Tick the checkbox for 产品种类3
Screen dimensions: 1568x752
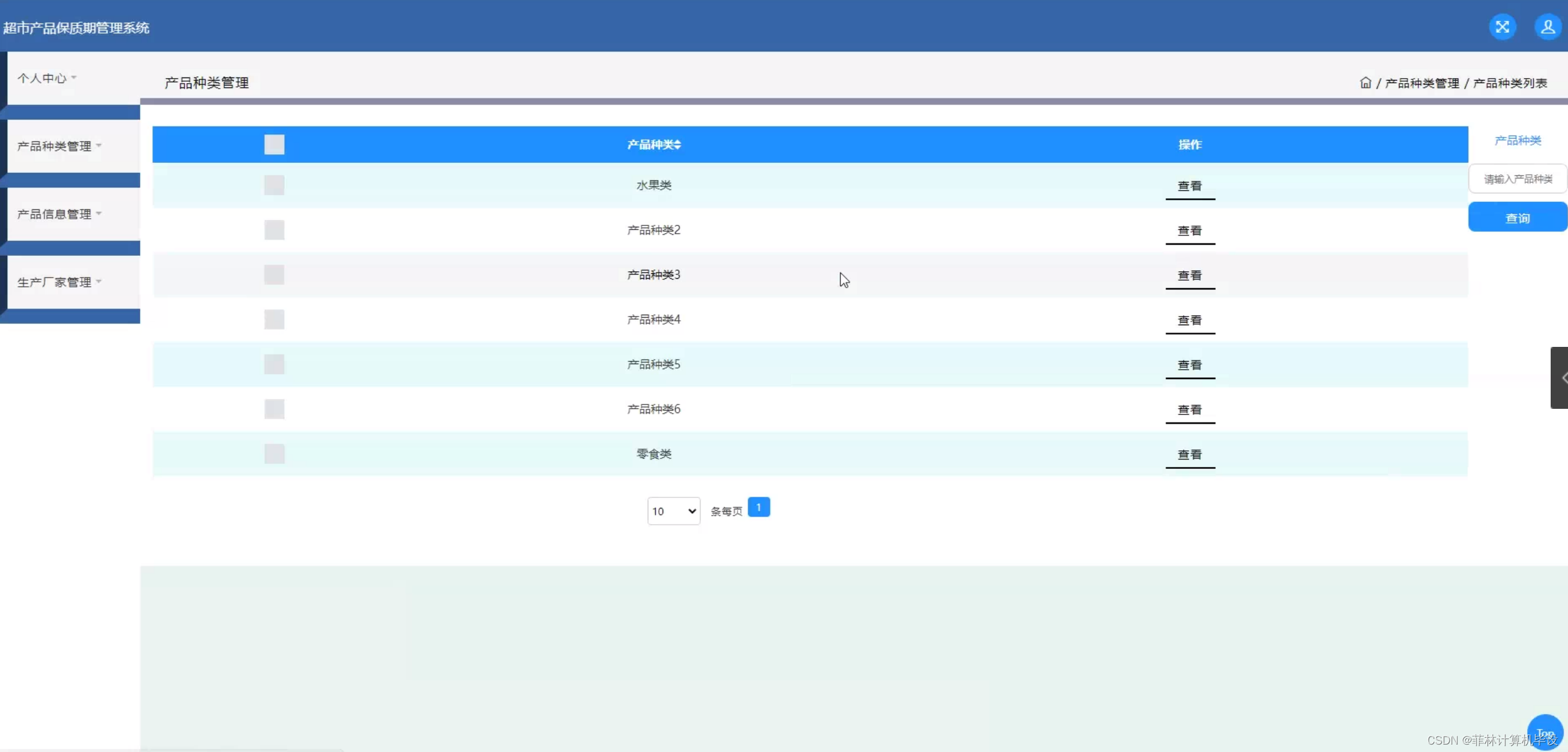274,274
